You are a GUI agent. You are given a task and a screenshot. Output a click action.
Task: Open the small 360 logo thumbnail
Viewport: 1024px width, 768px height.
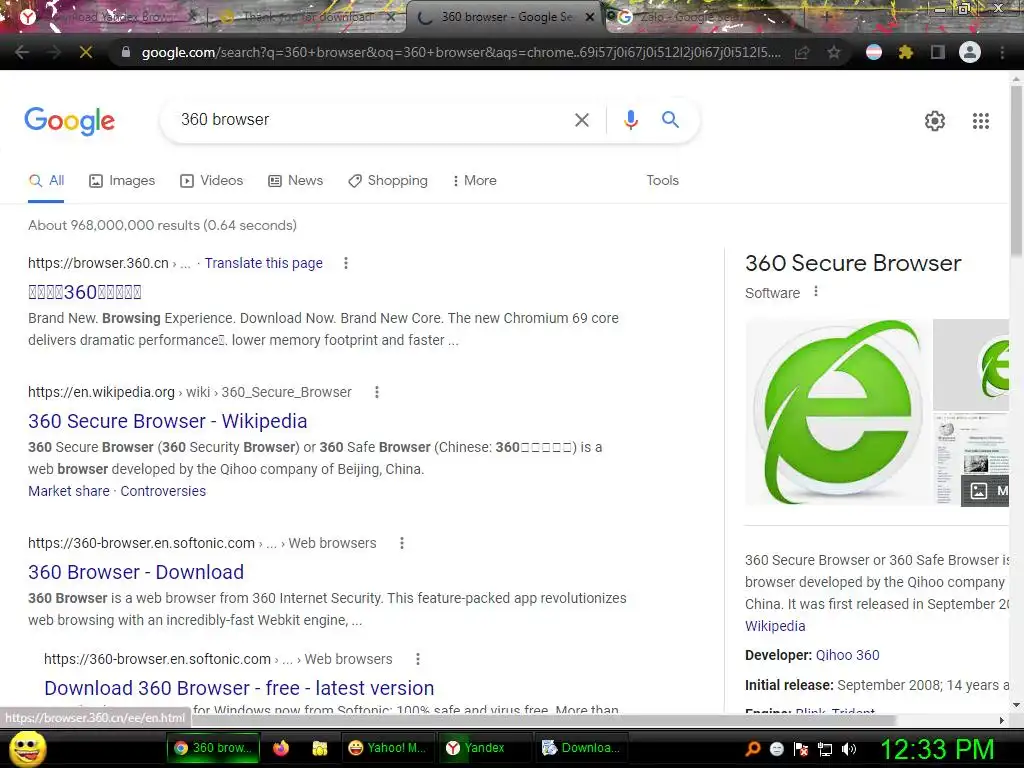click(x=971, y=364)
